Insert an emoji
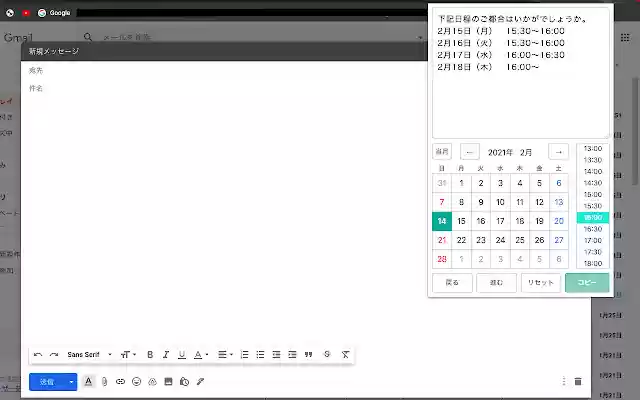This screenshot has width=640, height=400. click(136, 382)
